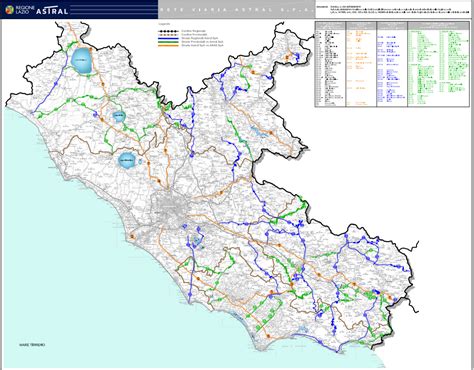Click the green line legend swatch
This screenshot has width=474, height=370.
169,42
